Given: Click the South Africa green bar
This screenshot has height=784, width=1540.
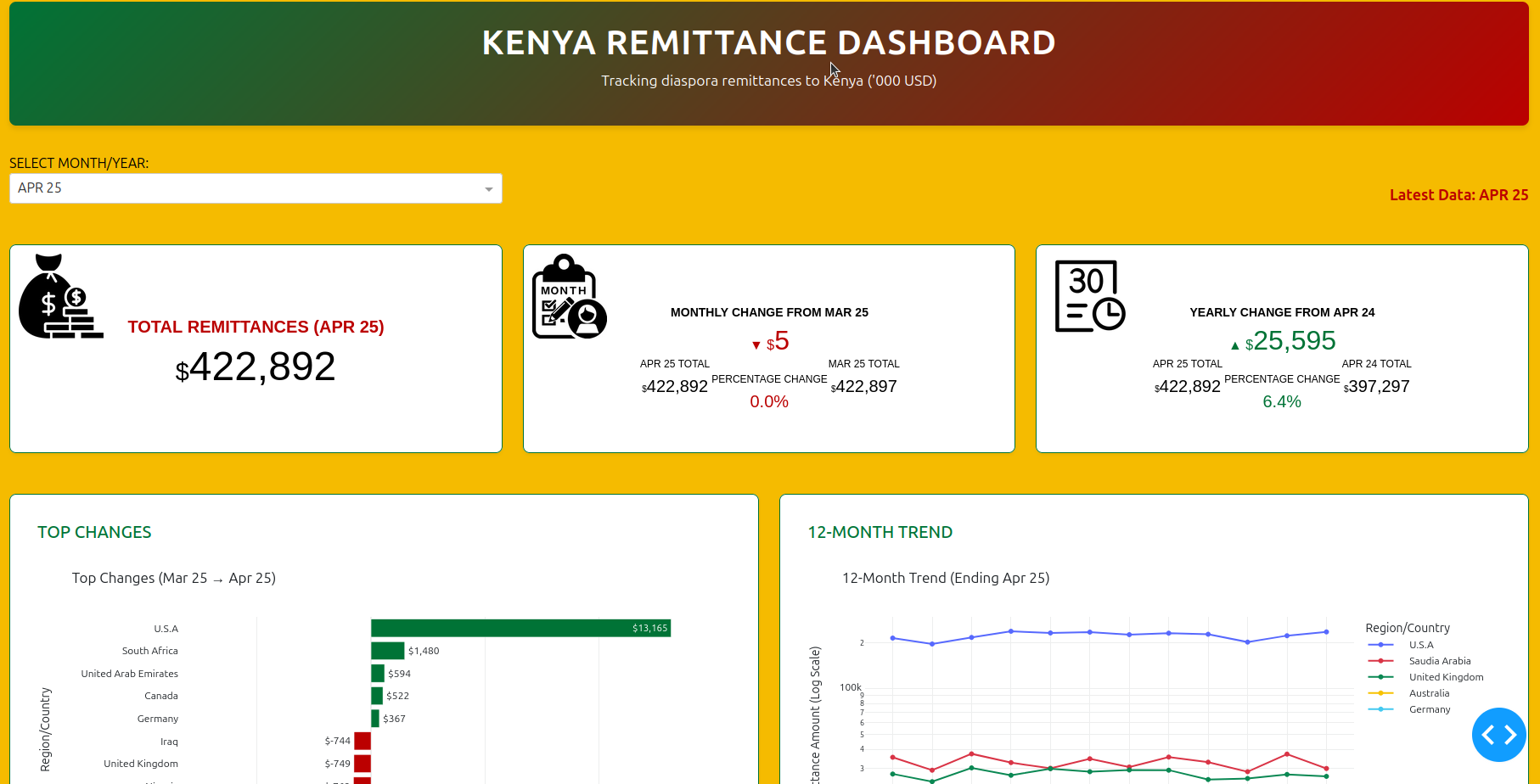Looking at the screenshot, I should [388, 651].
